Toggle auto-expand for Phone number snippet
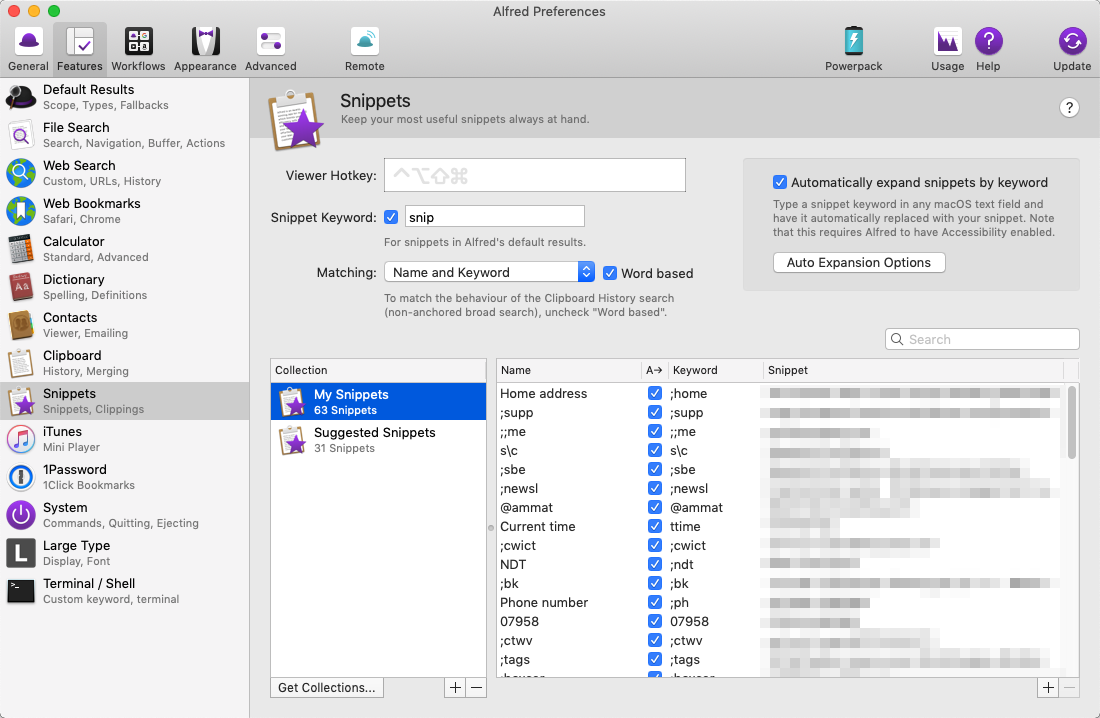Screen dimensions: 1100x718 pyautogui.click(x=655, y=602)
